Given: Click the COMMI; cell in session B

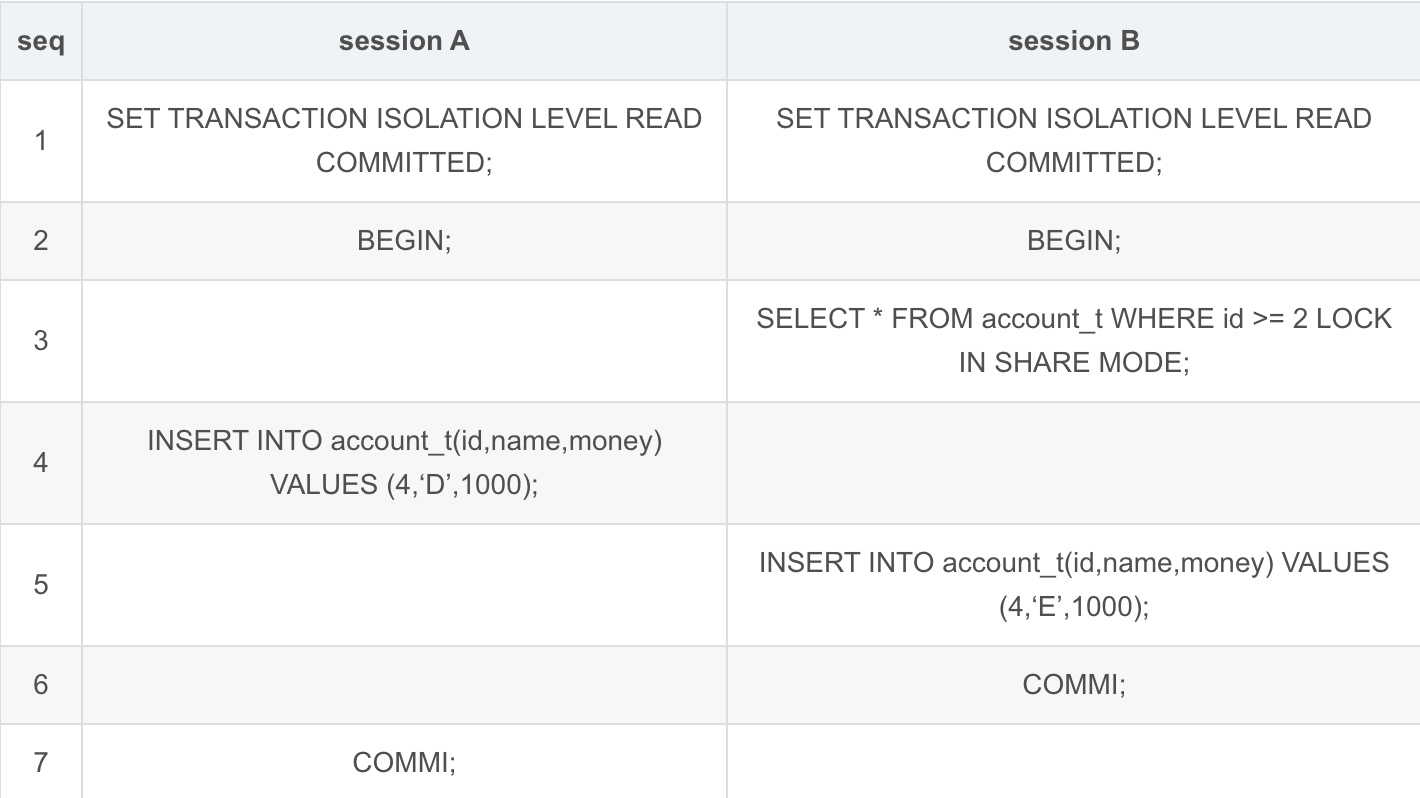Looking at the screenshot, I should tap(1074, 684).
